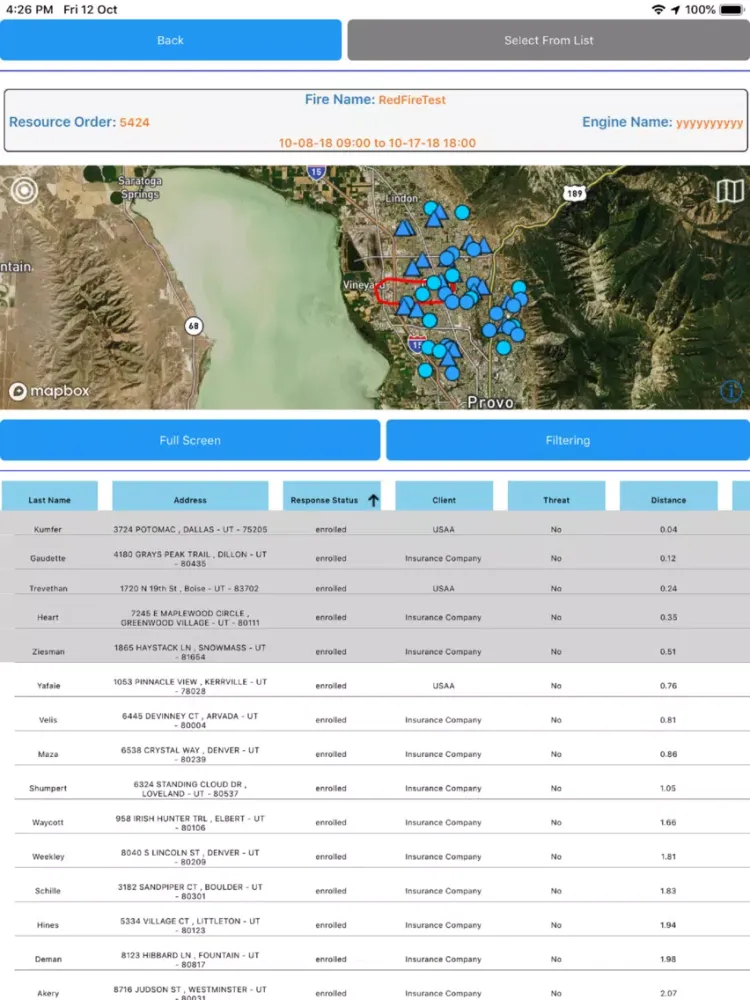The width and height of the screenshot is (750, 1000).
Task: Select Trevethan in the table
Action: pyautogui.click(x=48, y=588)
